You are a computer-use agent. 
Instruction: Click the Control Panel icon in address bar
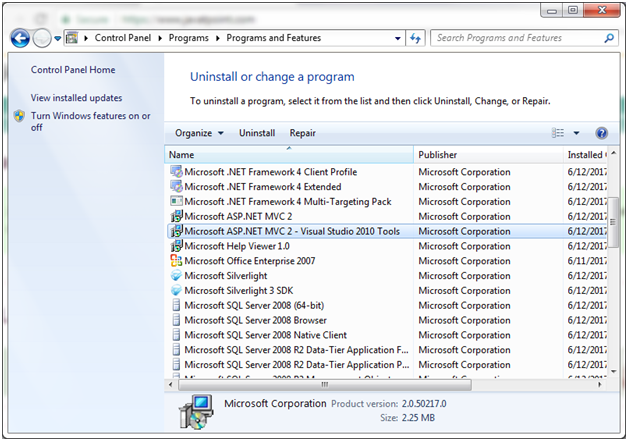pos(72,38)
